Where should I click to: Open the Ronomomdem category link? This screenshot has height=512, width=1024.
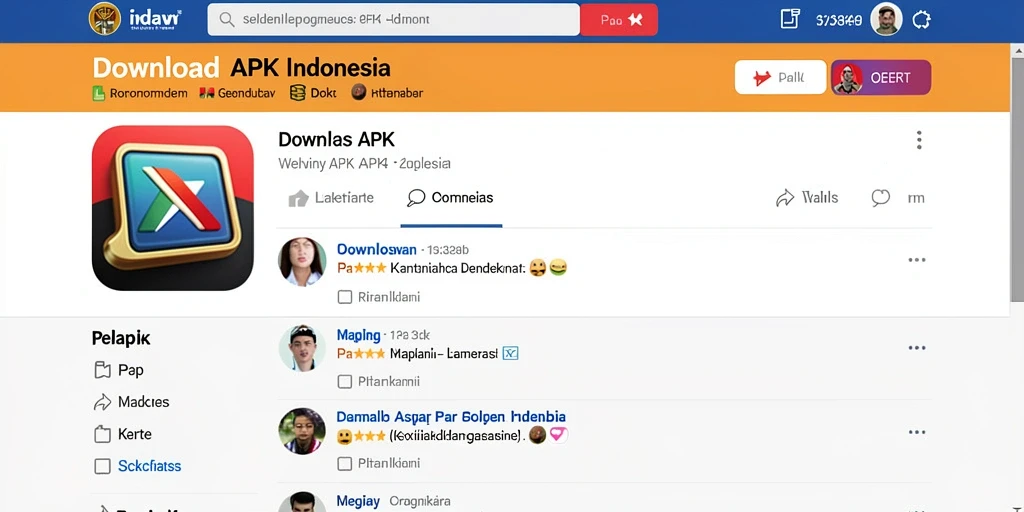140,93
